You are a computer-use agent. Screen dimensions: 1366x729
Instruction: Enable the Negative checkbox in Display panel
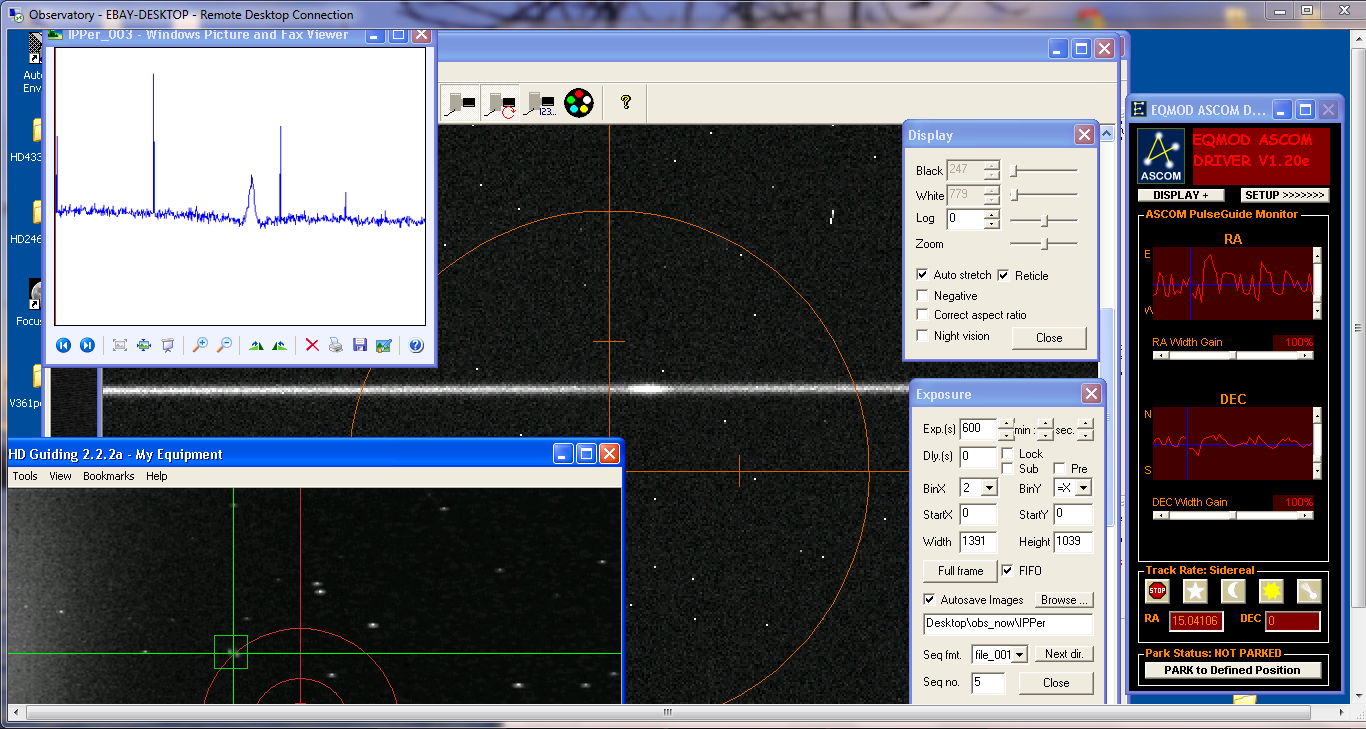[x=922, y=296]
